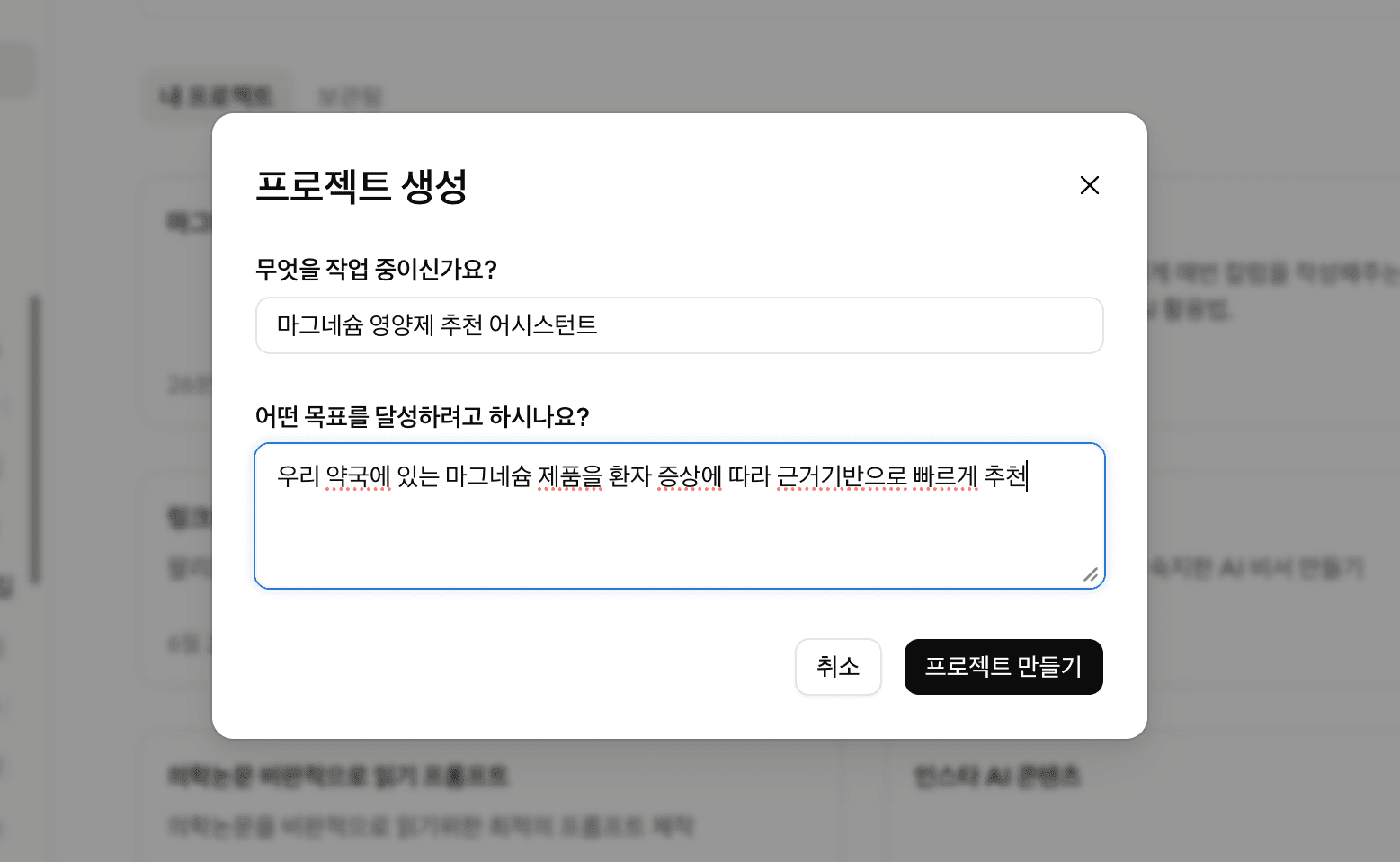Viewport: 1400px width, 862px height.
Task: Click inside the 어떤 목표 goal textarea
Action: [679, 516]
